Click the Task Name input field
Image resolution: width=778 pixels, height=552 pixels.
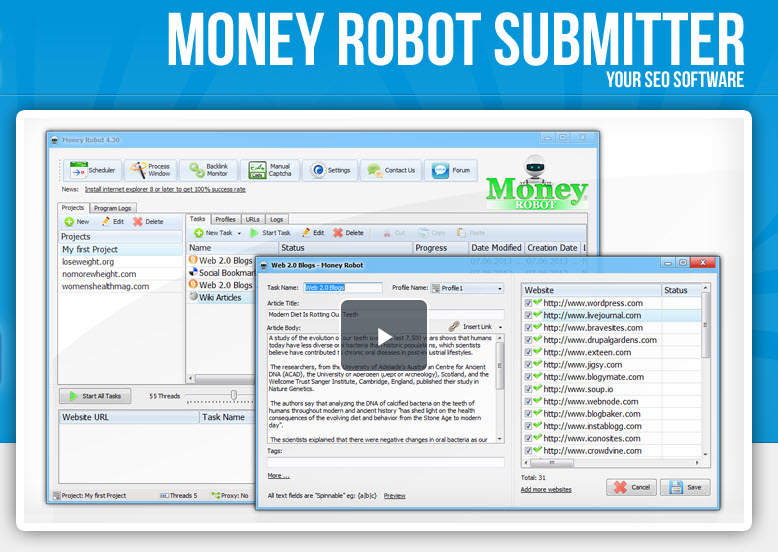pos(343,288)
